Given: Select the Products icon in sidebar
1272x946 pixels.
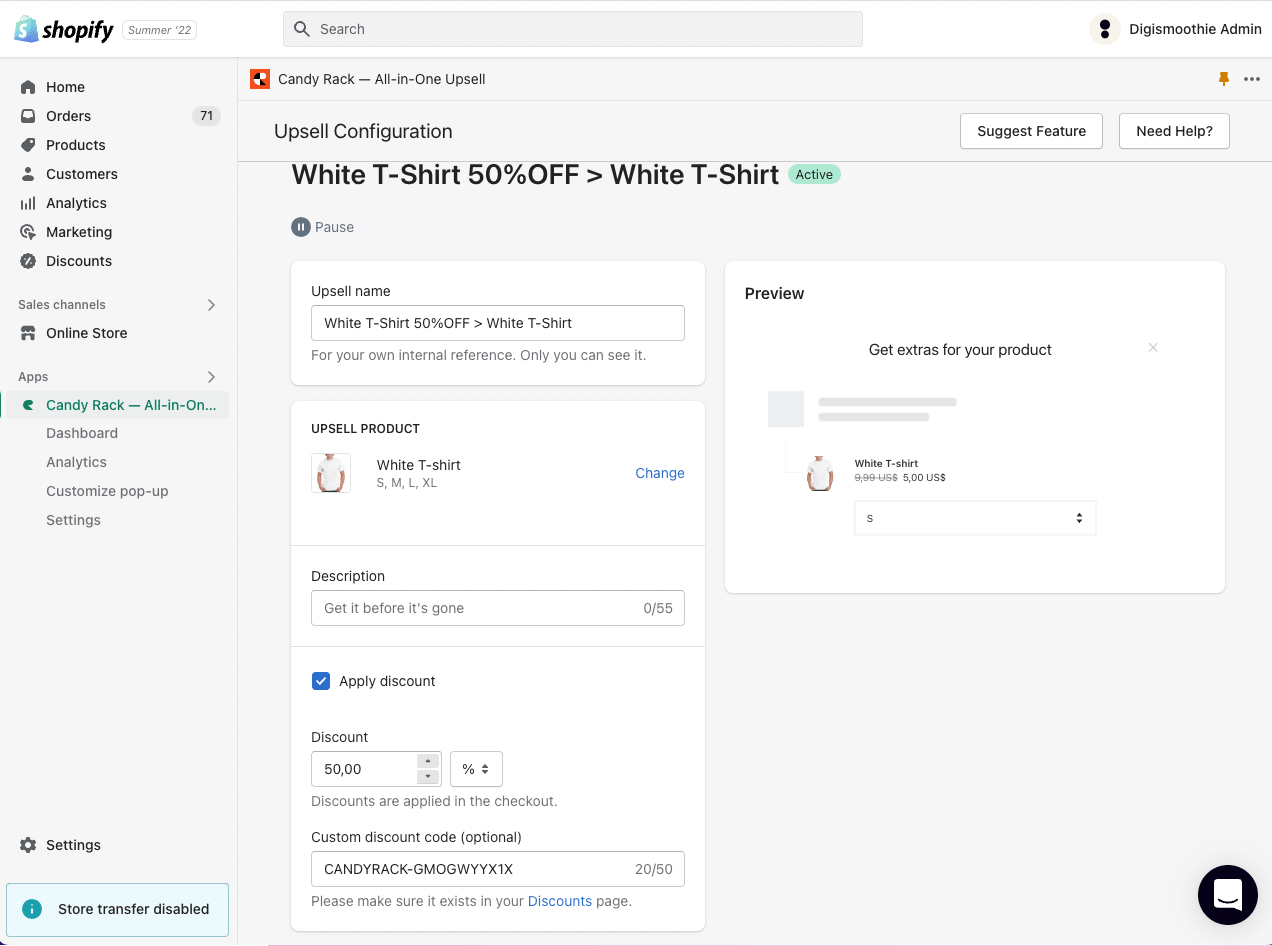Looking at the screenshot, I should 28,144.
